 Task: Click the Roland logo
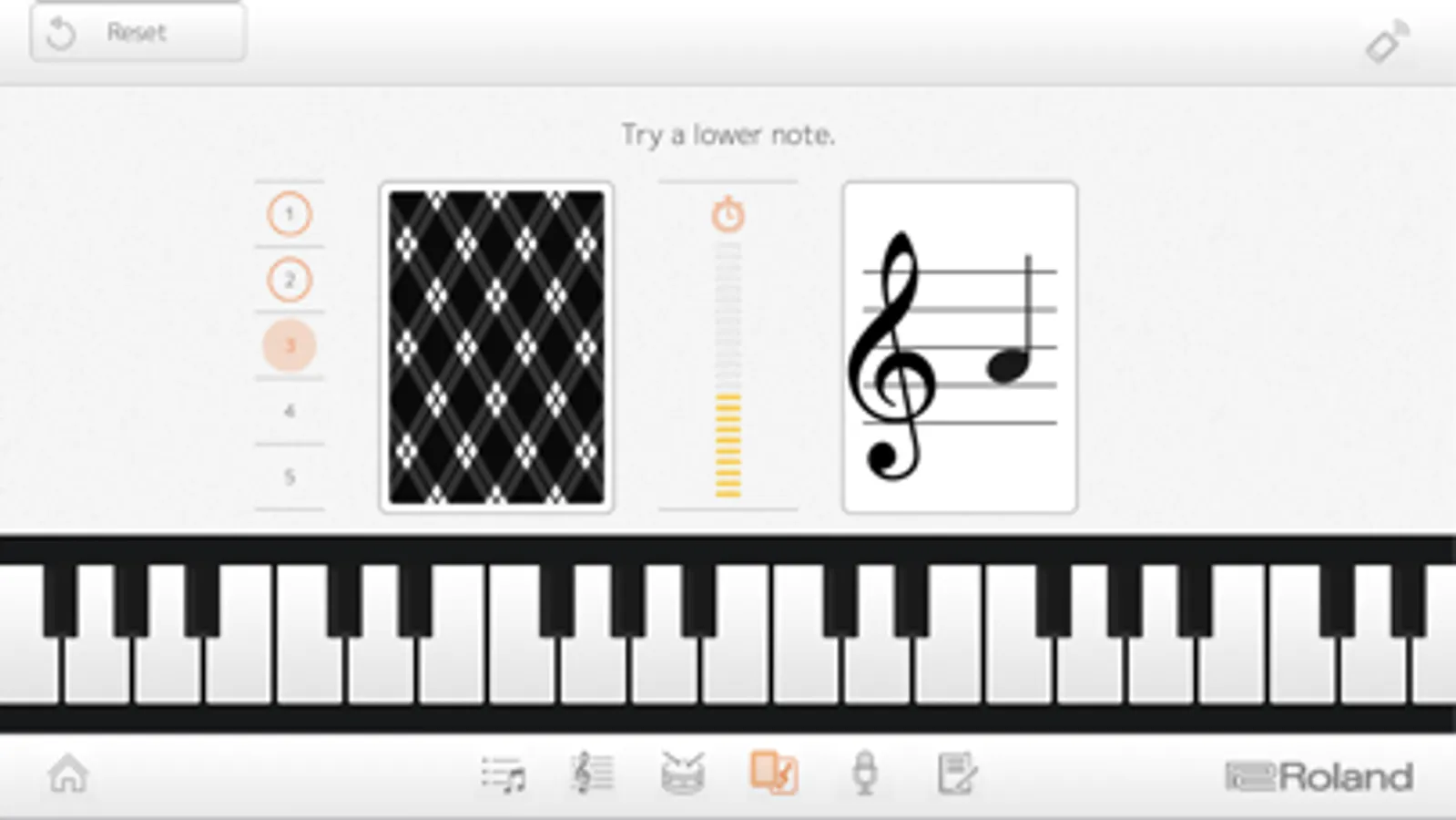(1319, 777)
